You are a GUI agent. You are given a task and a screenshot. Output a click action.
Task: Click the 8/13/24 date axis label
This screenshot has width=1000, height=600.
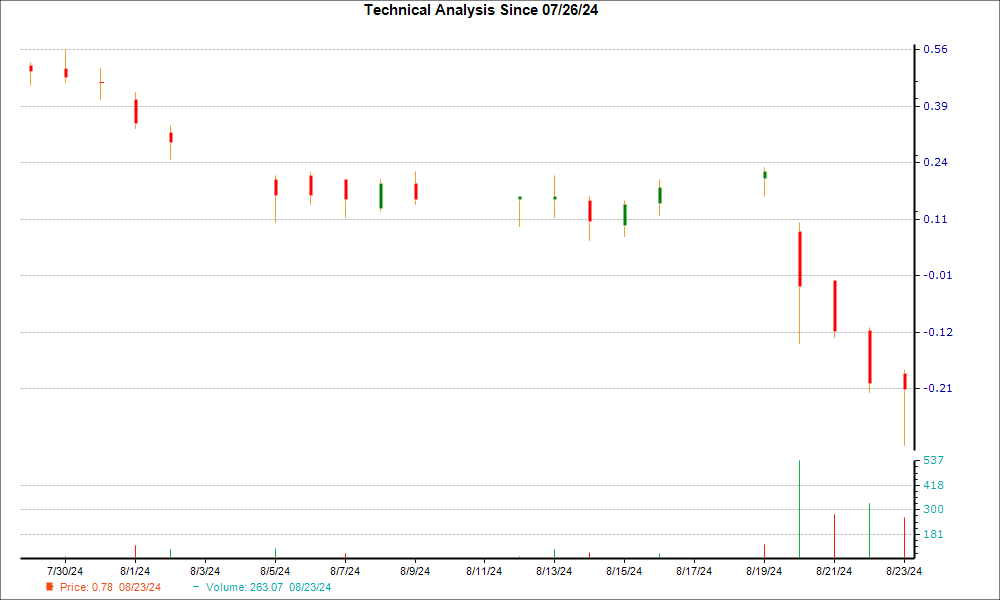[554, 571]
